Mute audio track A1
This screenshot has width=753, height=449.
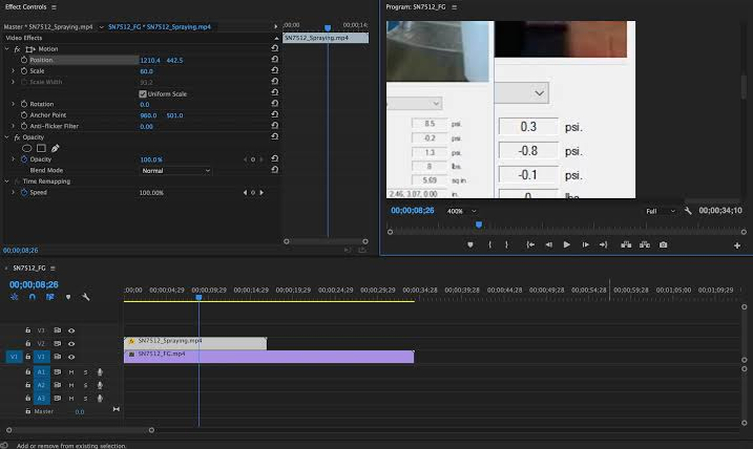pyautogui.click(x=71, y=372)
